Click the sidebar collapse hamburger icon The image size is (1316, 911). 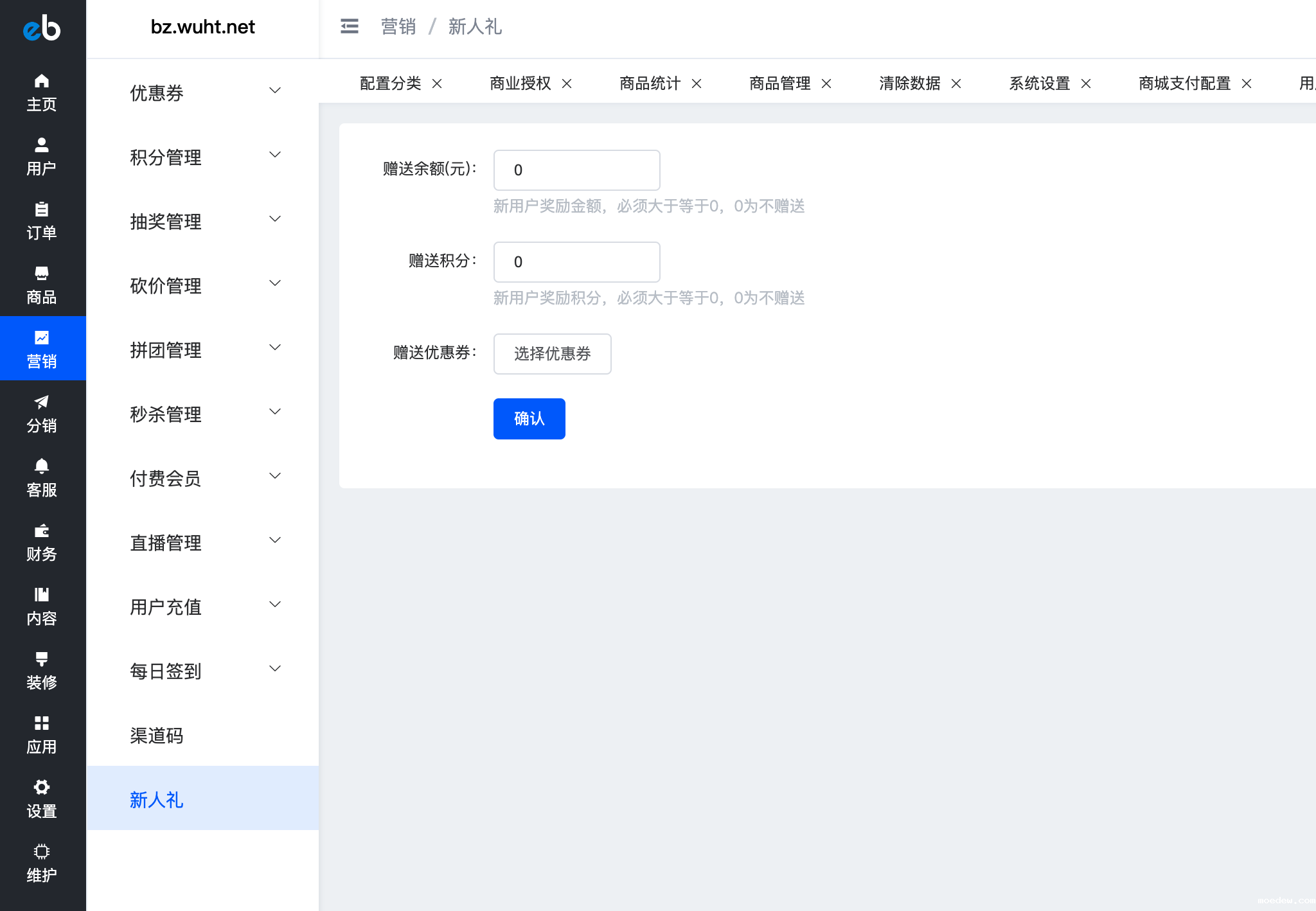pyautogui.click(x=349, y=26)
